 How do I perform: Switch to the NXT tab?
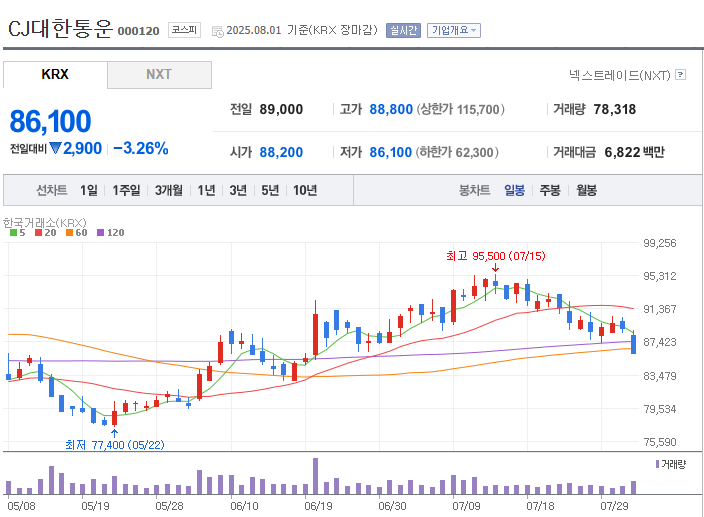[159, 74]
